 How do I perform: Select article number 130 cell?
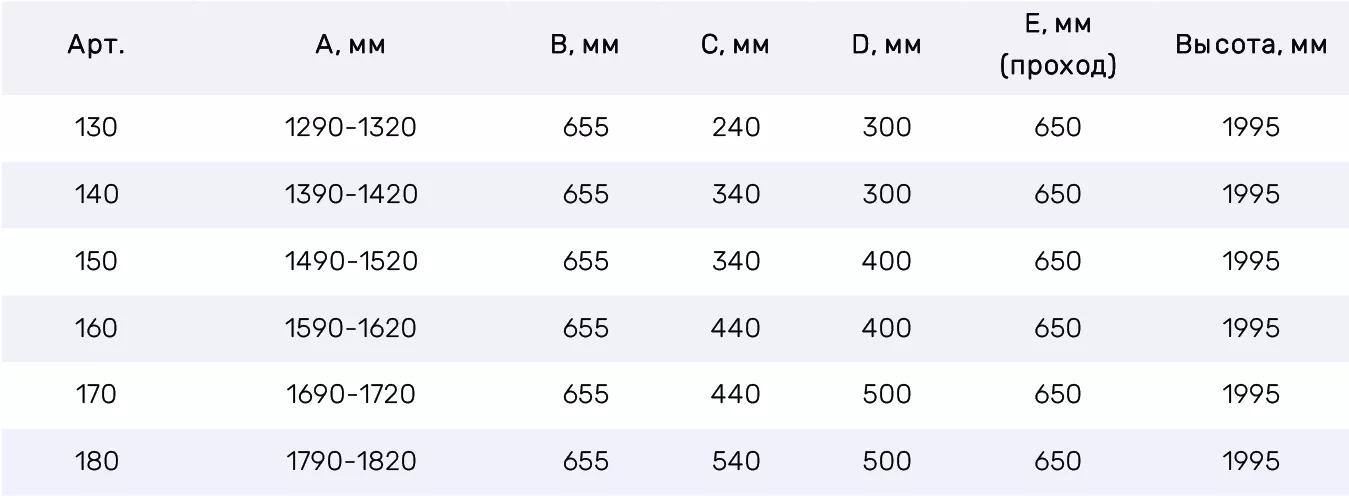tap(96, 128)
